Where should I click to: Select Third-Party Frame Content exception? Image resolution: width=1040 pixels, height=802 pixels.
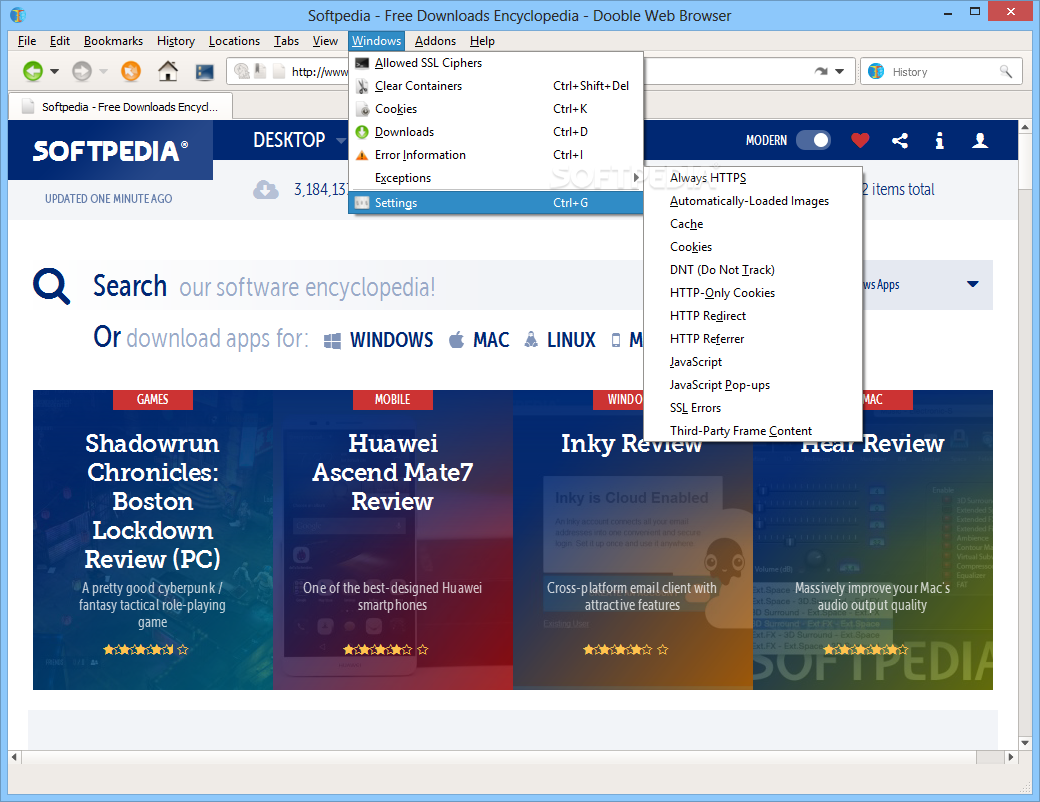753,431
